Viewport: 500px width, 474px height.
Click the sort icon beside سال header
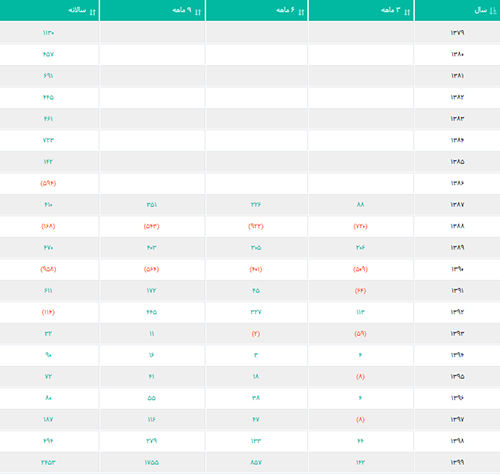point(493,11)
